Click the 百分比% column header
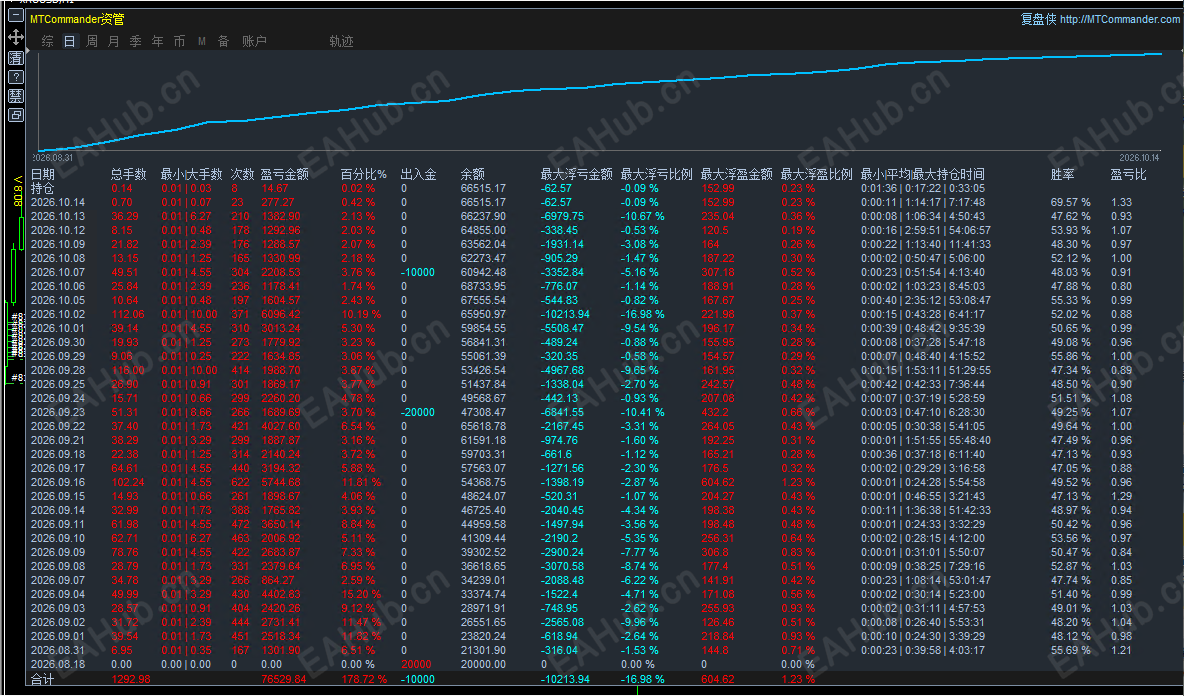 point(363,174)
